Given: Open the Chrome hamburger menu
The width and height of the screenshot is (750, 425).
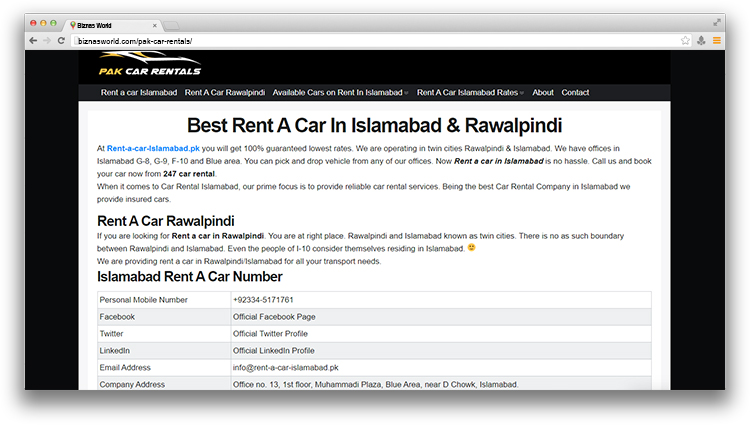Looking at the screenshot, I should 717,41.
